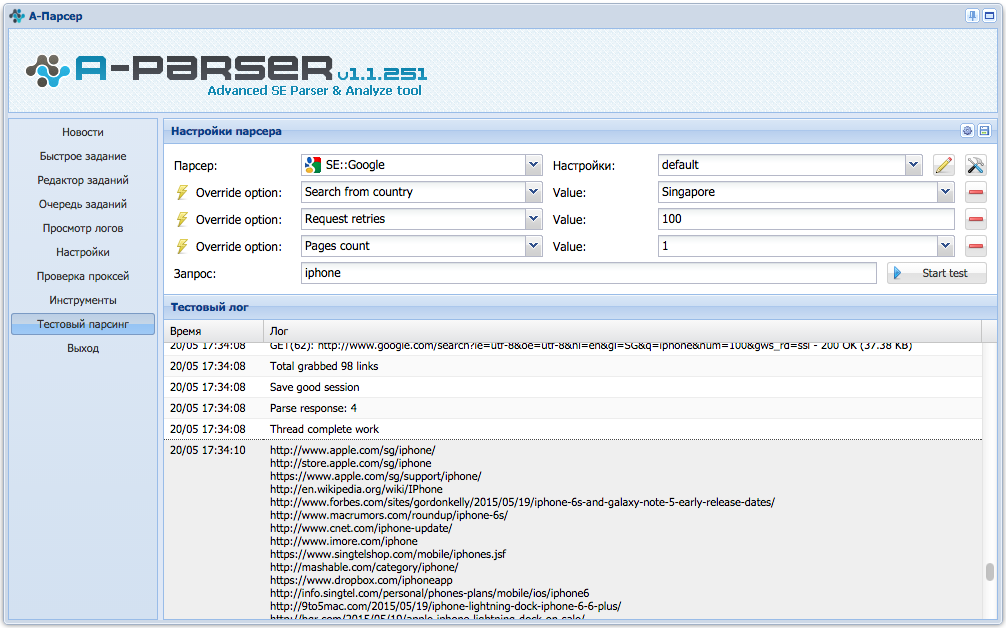Click the save icon in parser settings header

[984, 131]
